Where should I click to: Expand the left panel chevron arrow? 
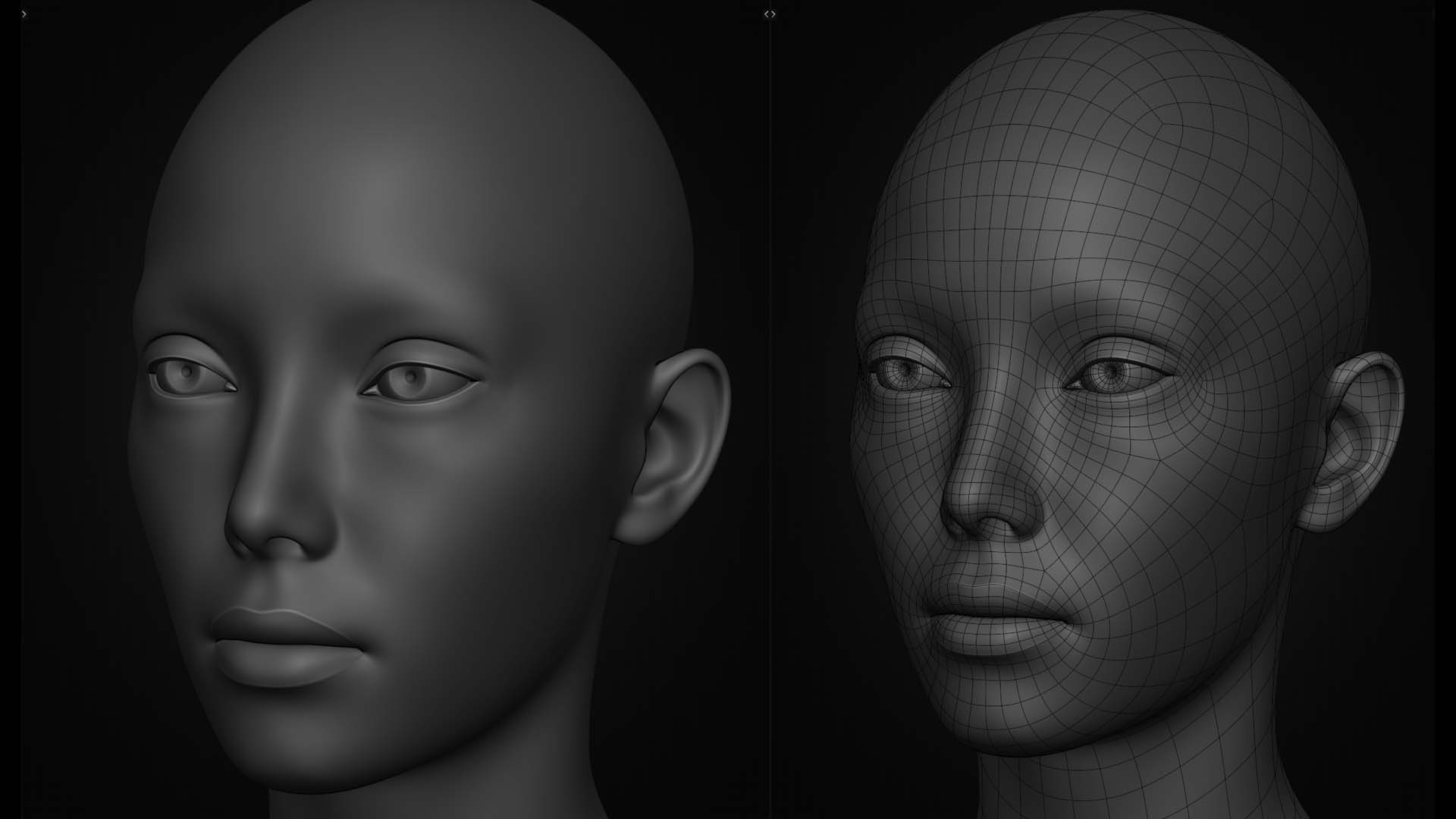[24, 14]
